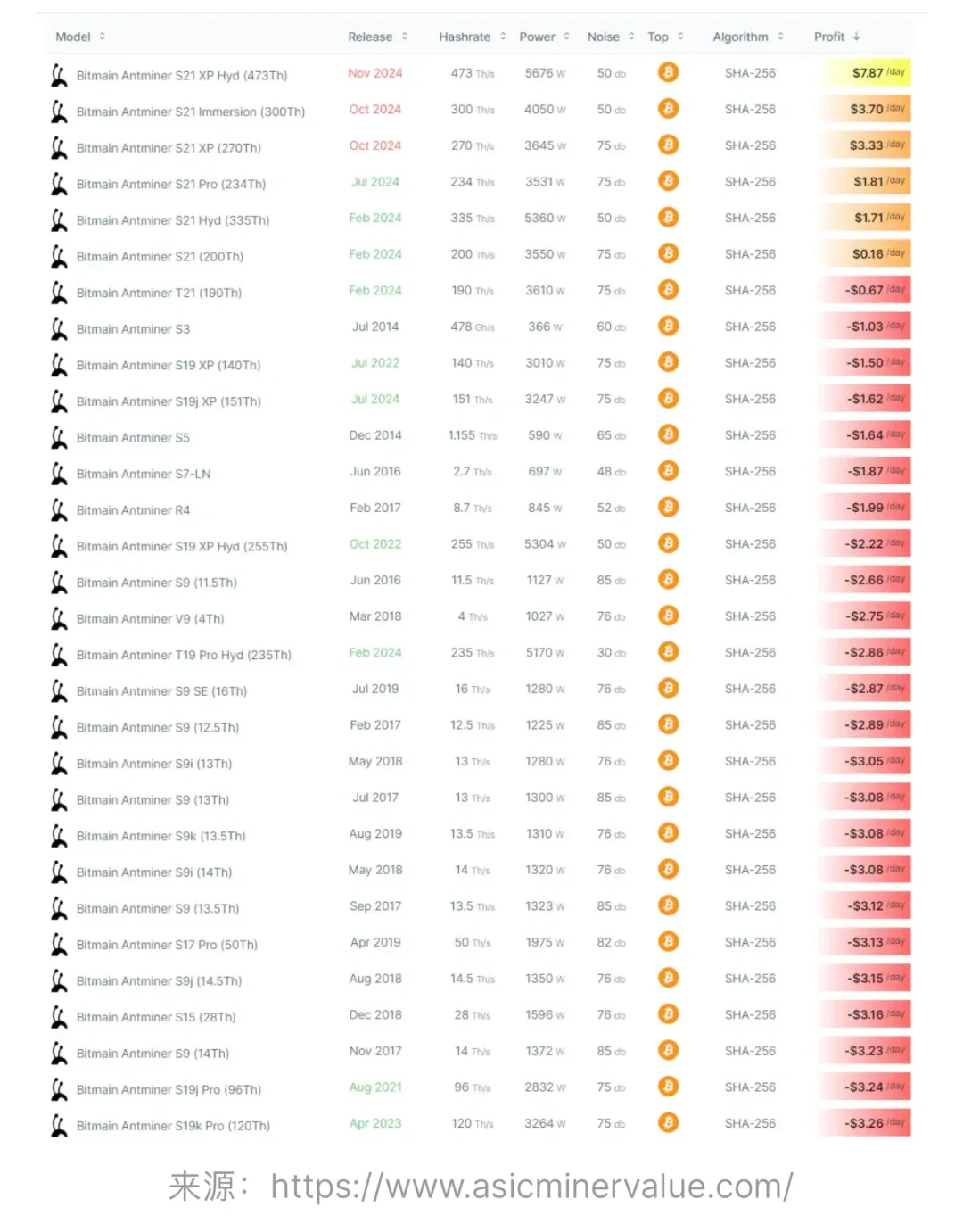The image size is (963, 1232).
Task: Click the -$3.26/day red profit badge
Action: (x=865, y=1123)
